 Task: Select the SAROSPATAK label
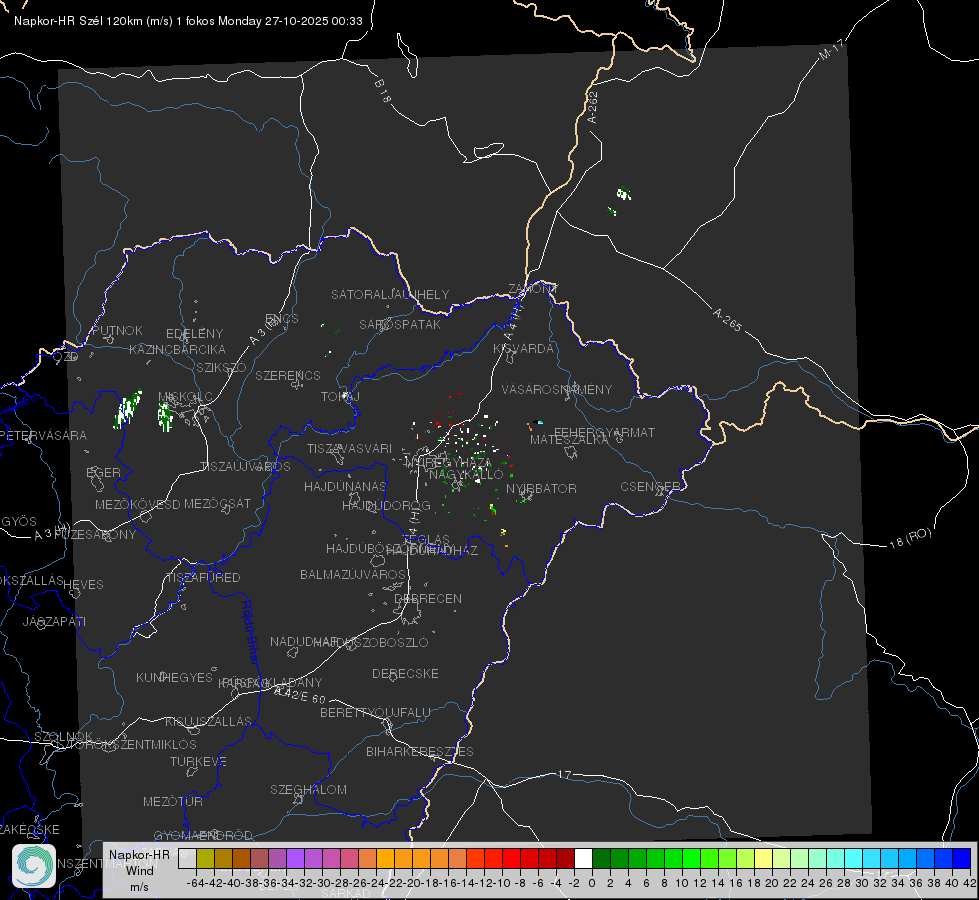[400, 324]
